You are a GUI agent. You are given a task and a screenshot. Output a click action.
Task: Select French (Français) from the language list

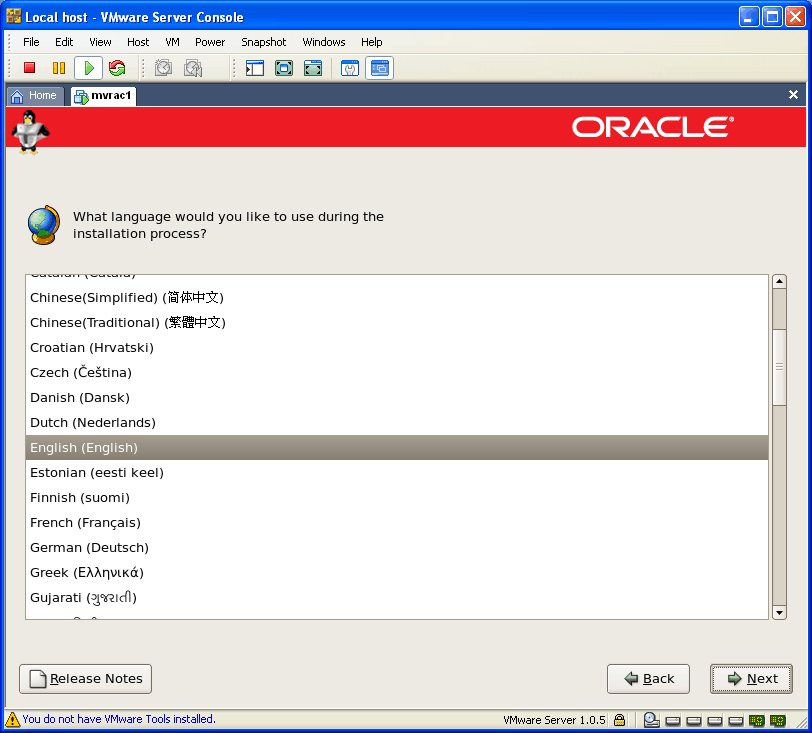(85, 523)
